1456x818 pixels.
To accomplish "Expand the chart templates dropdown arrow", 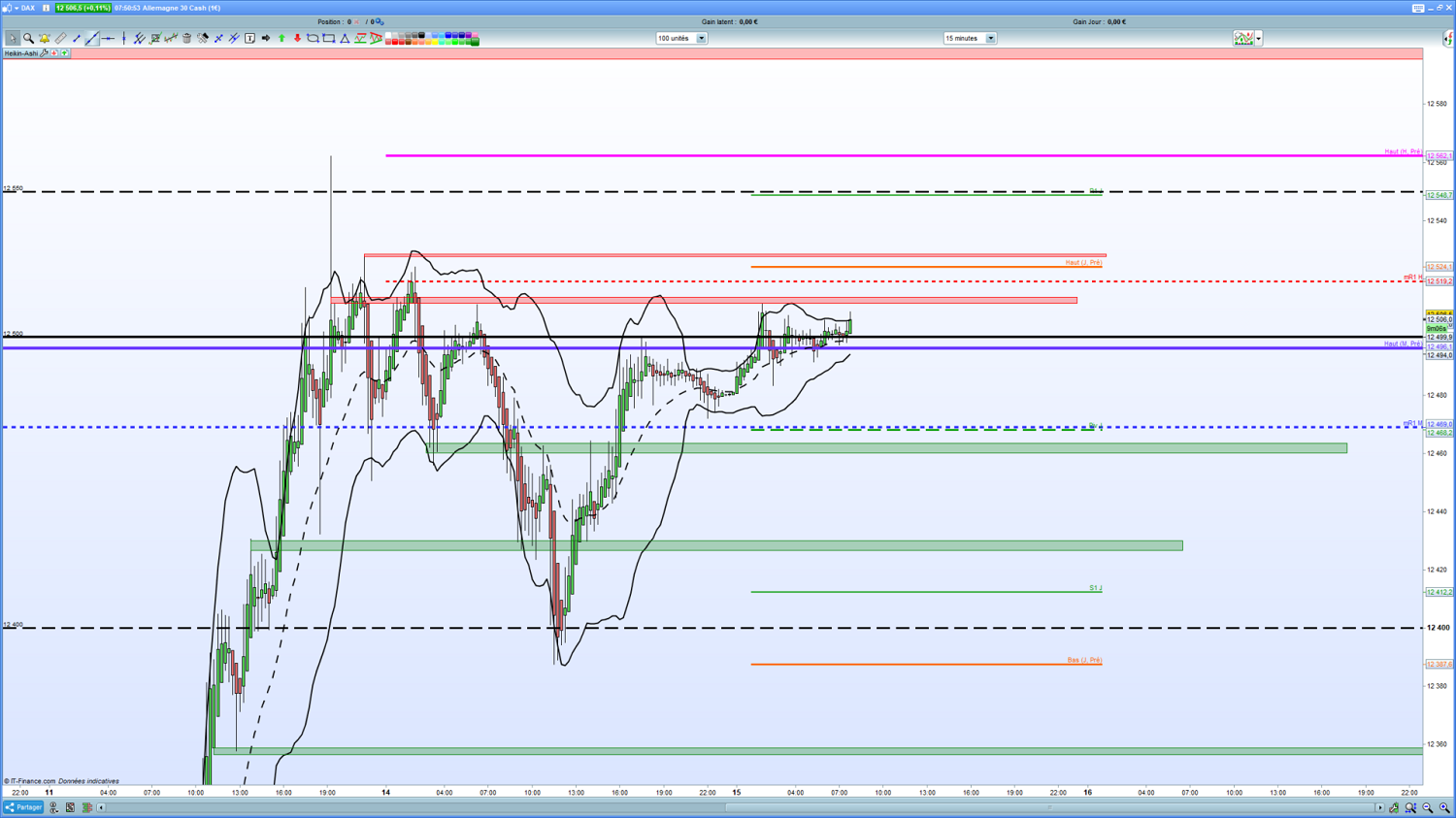I will coord(1259,39).
